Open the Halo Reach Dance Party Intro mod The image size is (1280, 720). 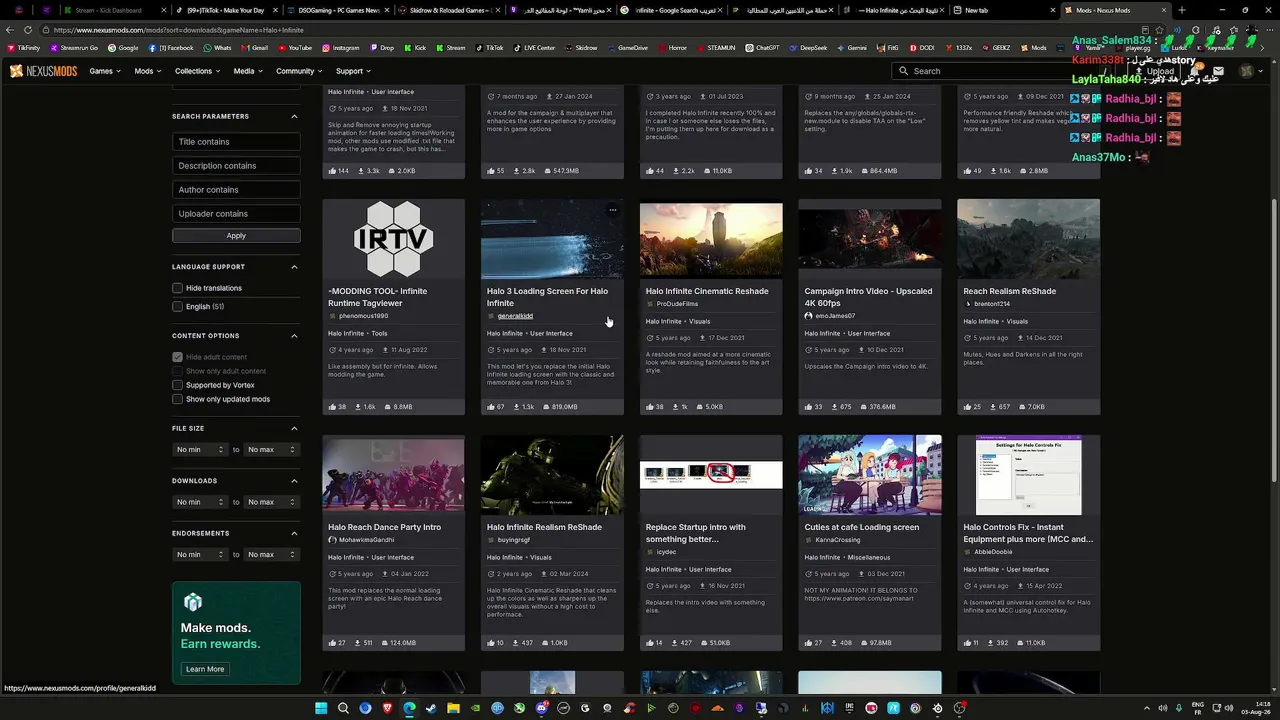click(384, 527)
